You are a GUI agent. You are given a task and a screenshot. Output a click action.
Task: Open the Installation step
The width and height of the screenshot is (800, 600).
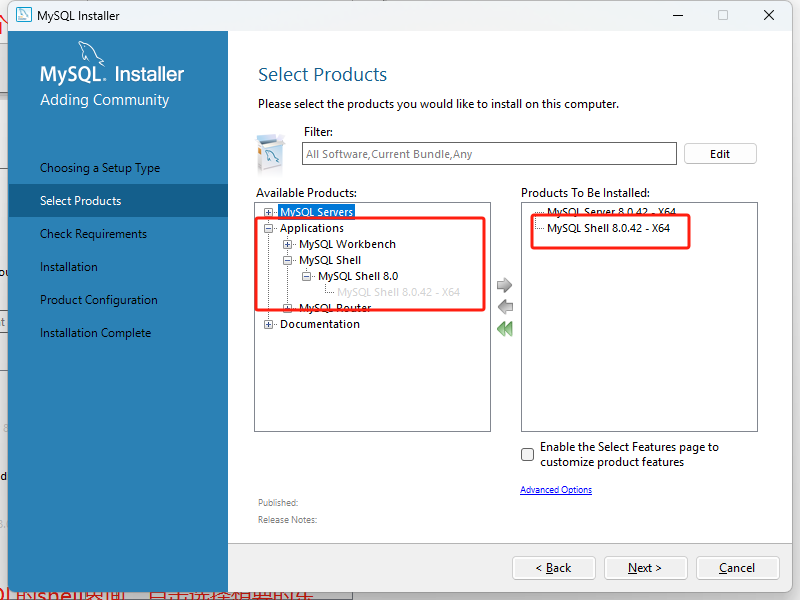(69, 267)
